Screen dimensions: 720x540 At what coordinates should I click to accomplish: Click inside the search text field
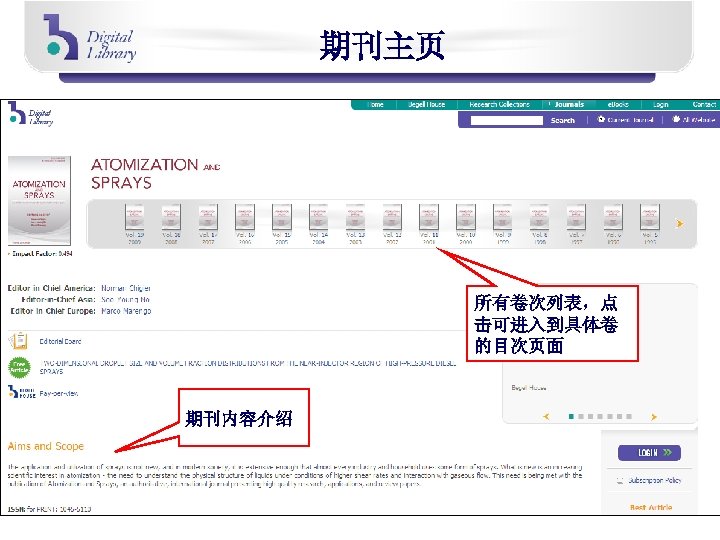[506, 120]
